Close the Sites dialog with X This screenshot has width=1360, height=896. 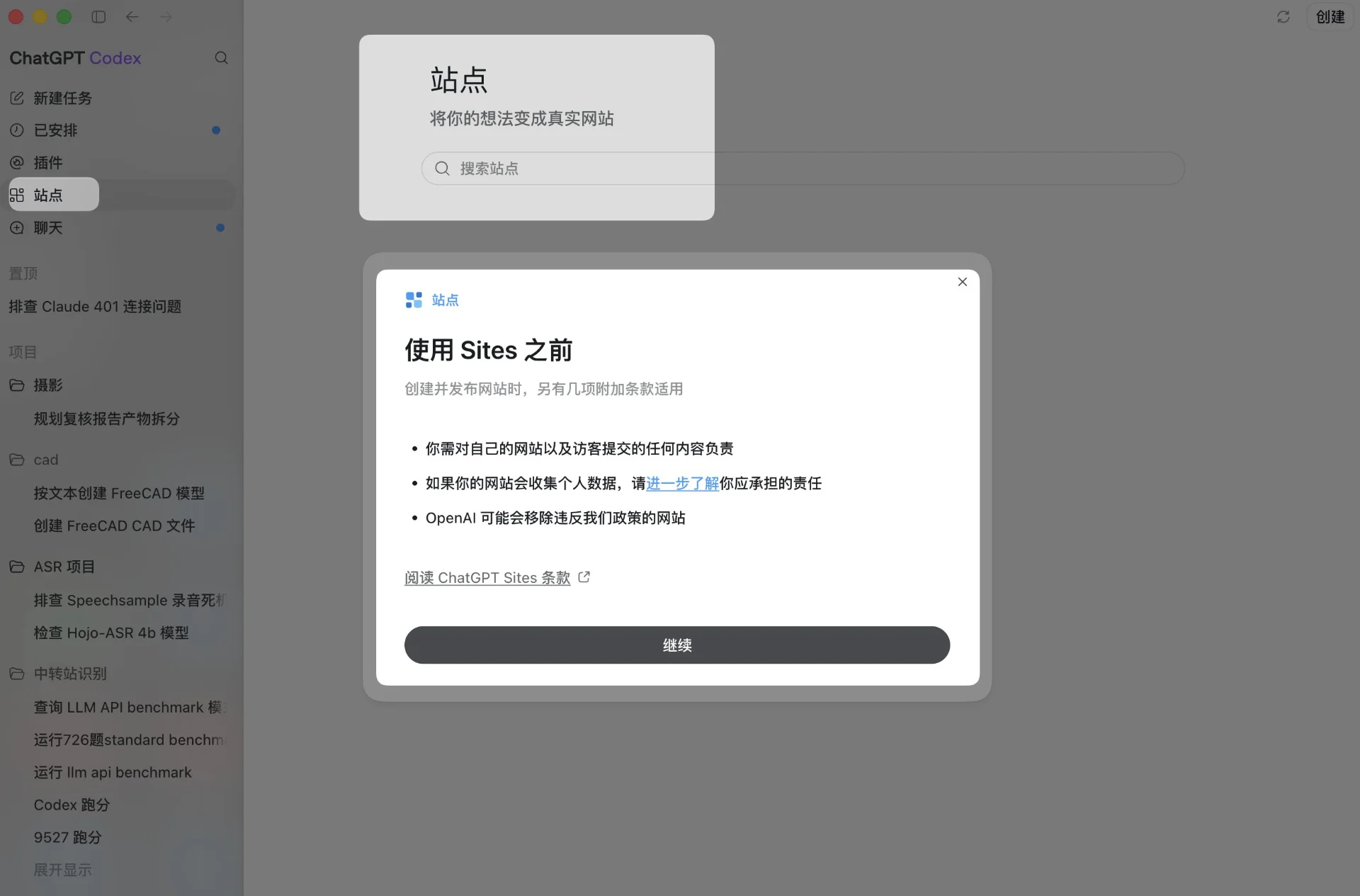point(962,282)
